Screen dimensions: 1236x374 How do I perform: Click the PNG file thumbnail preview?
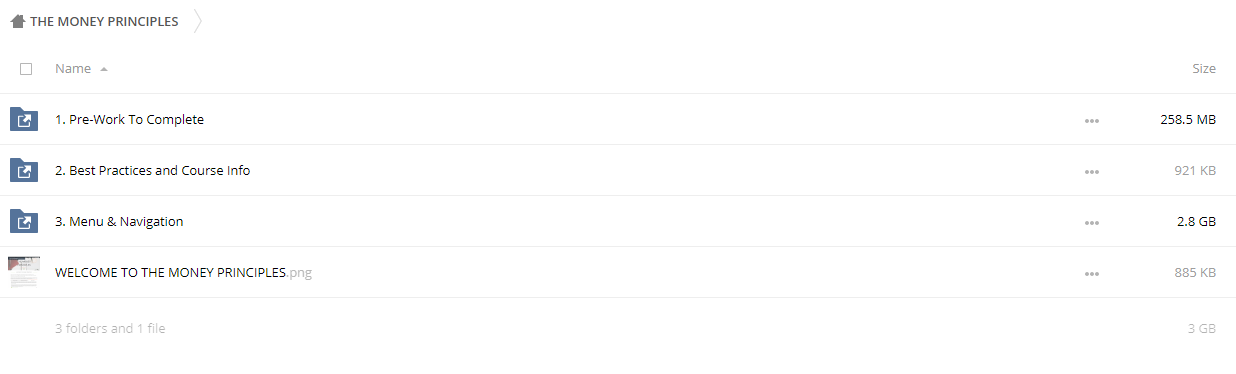click(23, 272)
